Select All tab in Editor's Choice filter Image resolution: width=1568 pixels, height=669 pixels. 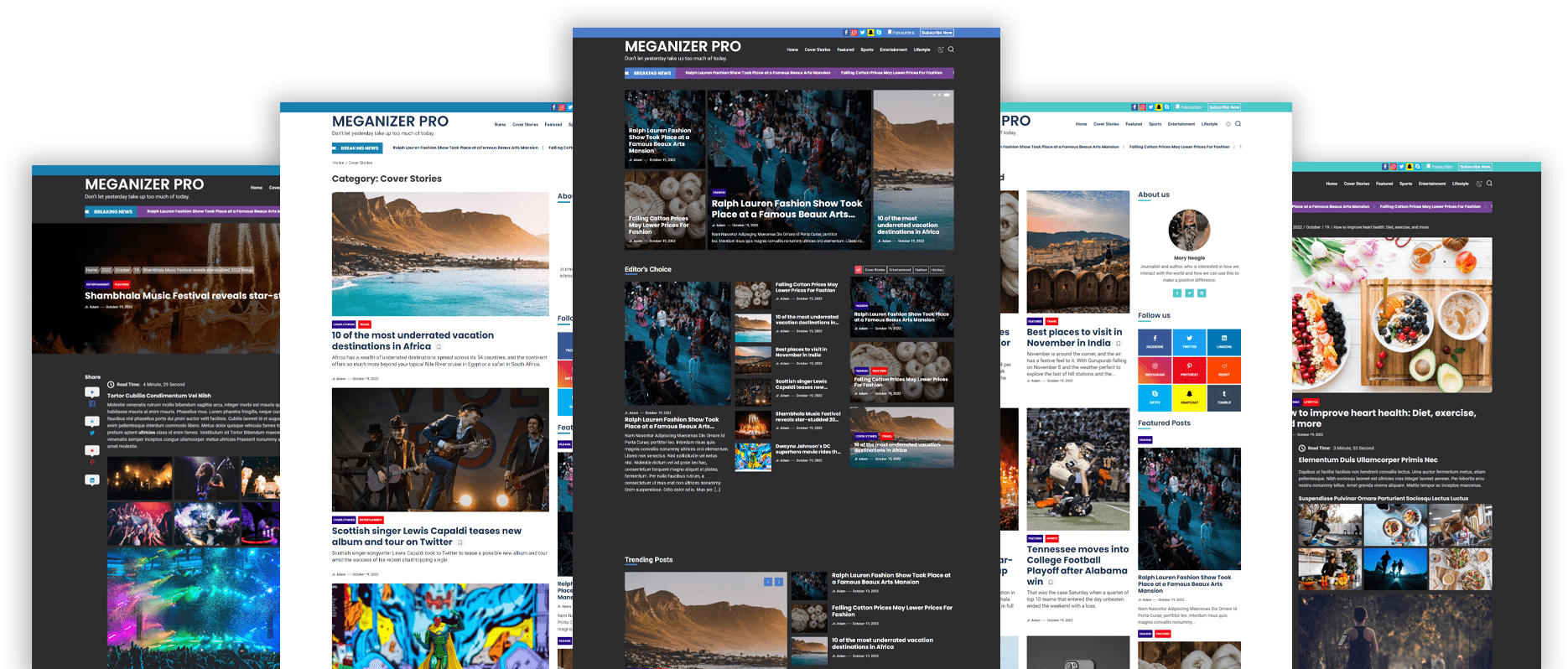point(858,270)
